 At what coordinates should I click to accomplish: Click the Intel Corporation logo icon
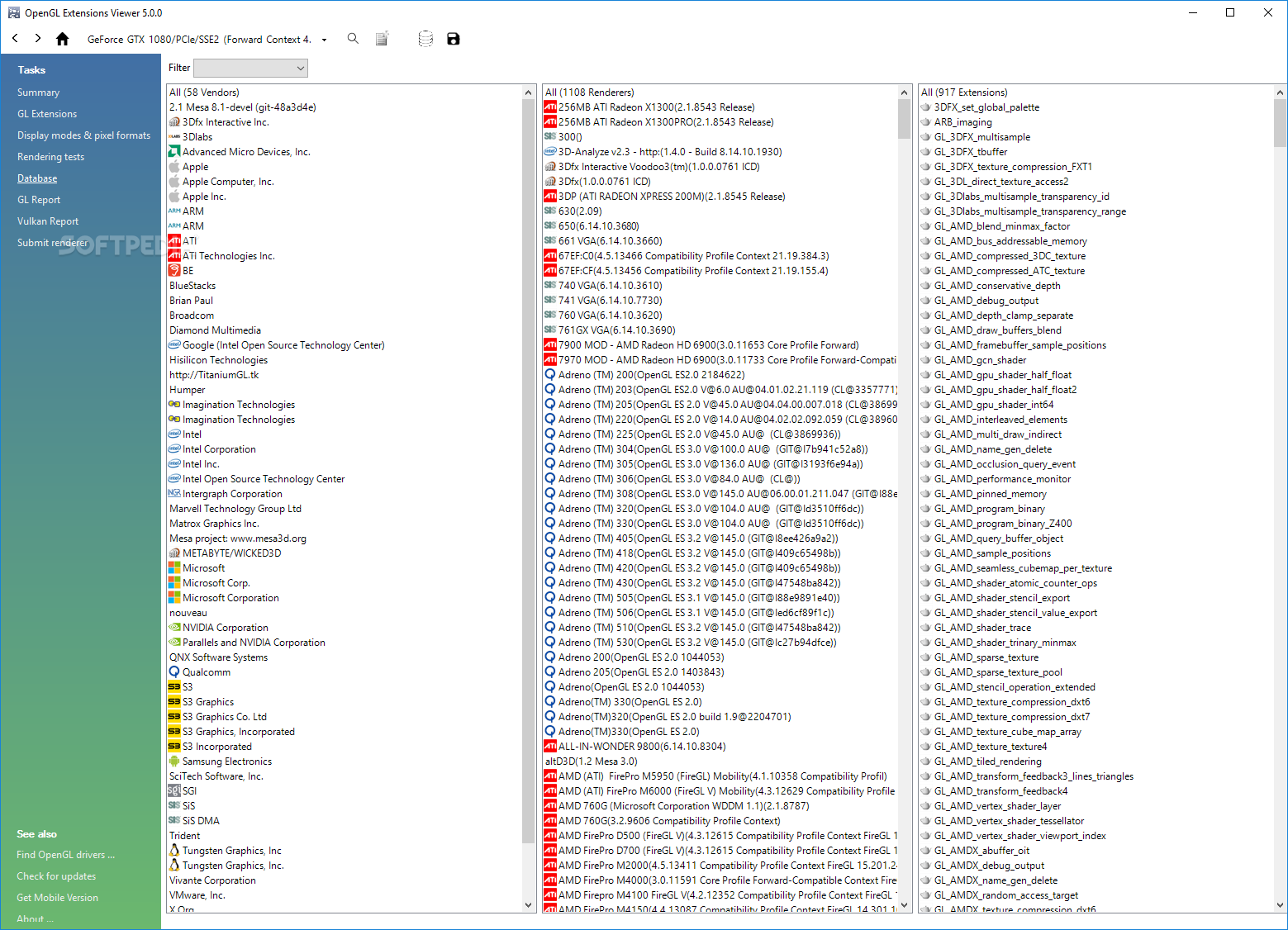174,449
